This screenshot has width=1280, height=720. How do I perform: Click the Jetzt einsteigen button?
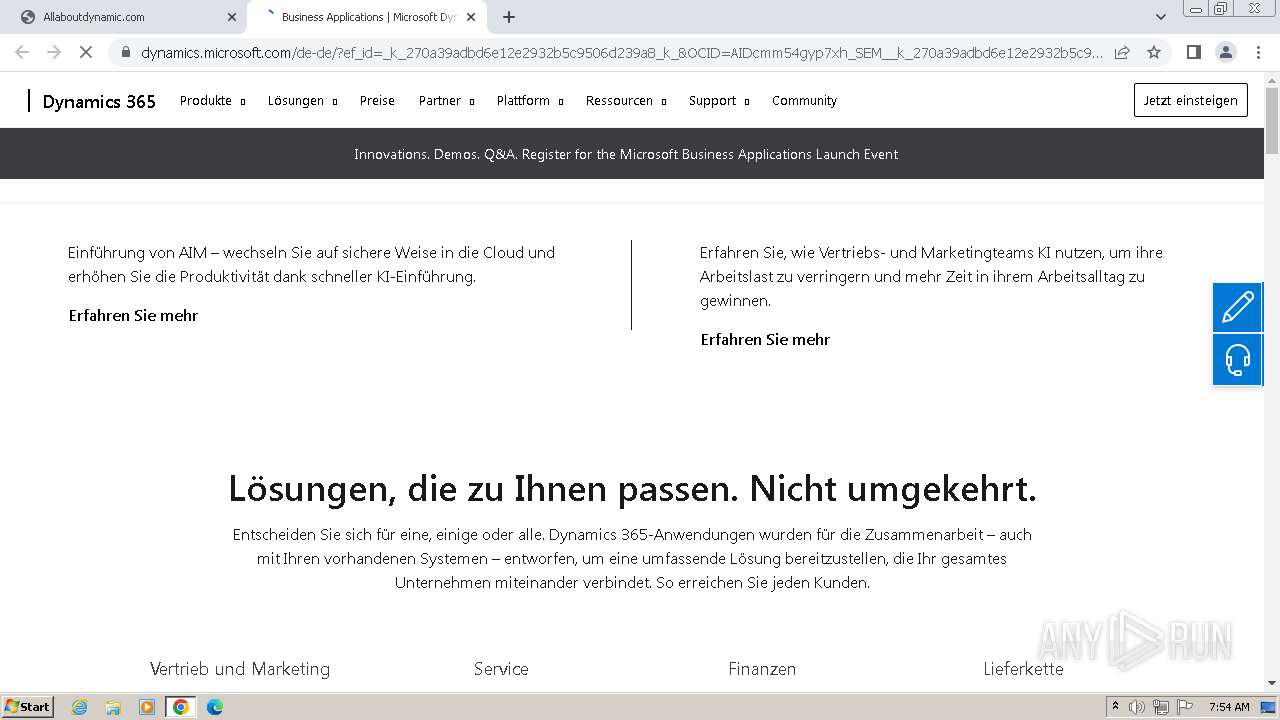tap(1190, 100)
